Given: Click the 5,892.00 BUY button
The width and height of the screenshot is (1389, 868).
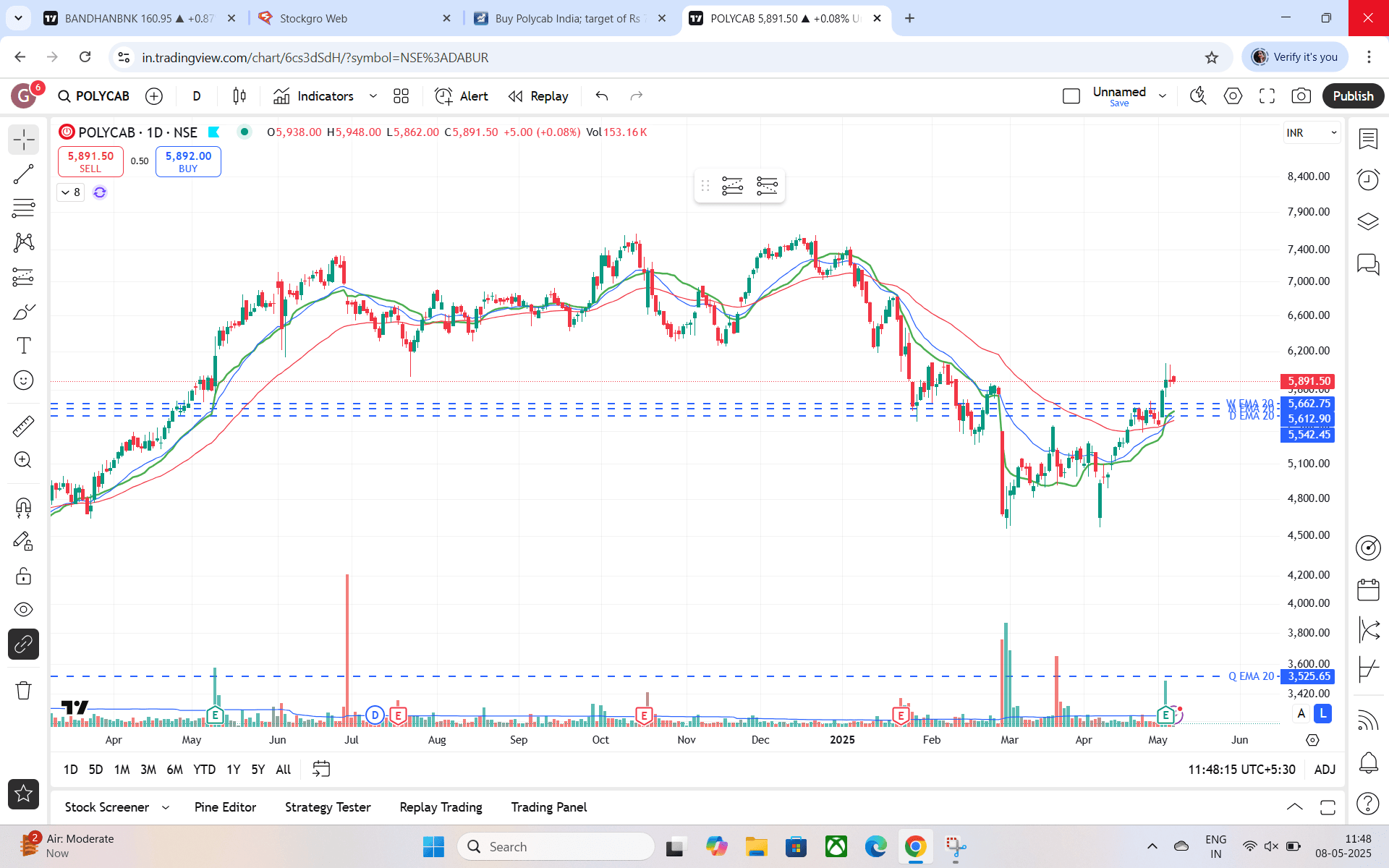Looking at the screenshot, I should coord(188,161).
